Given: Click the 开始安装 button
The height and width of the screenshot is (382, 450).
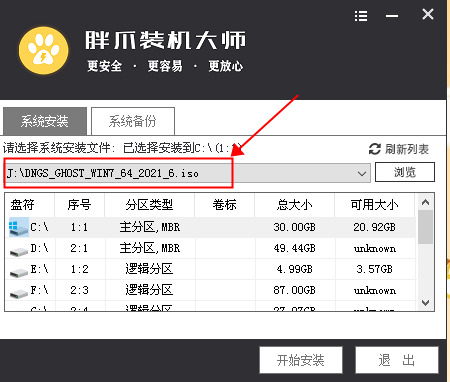Looking at the screenshot, I should [x=301, y=360].
